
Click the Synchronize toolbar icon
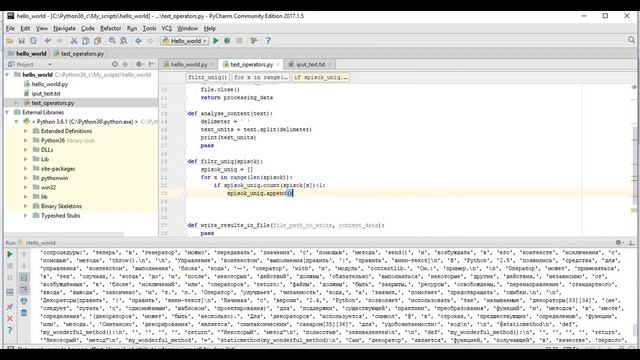click(33, 41)
